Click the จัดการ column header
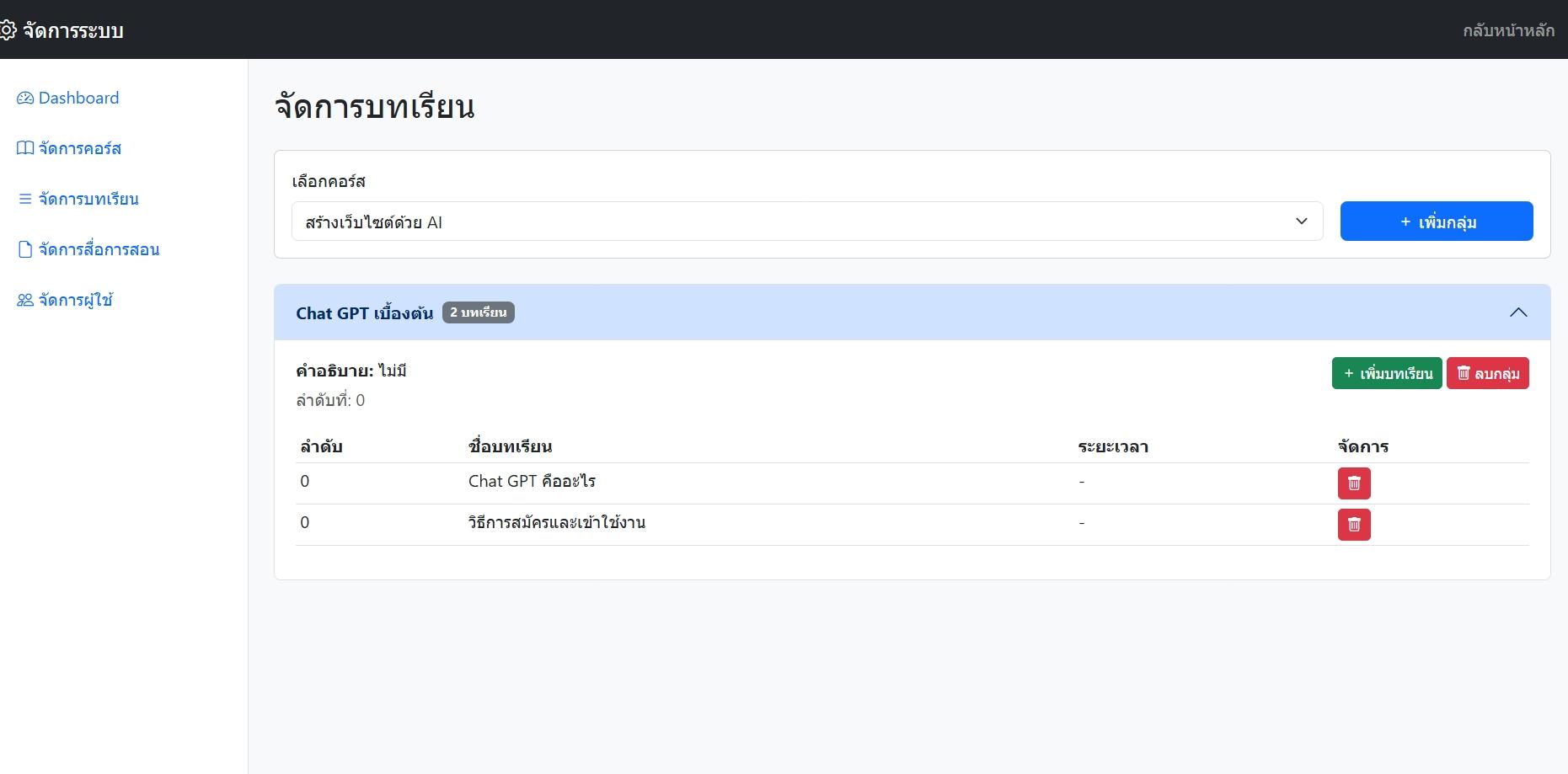This screenshot has height=774, width=1568. click(1363, 446)
